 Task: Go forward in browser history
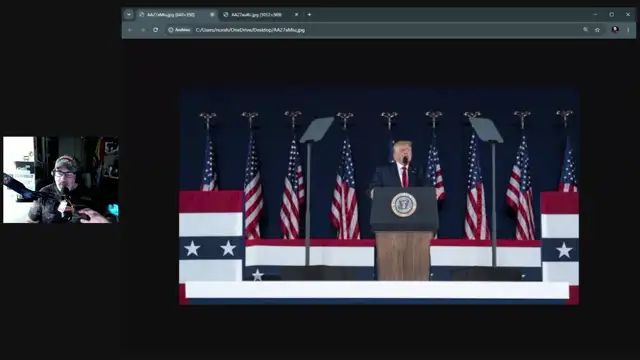click(x=143, y=30)
